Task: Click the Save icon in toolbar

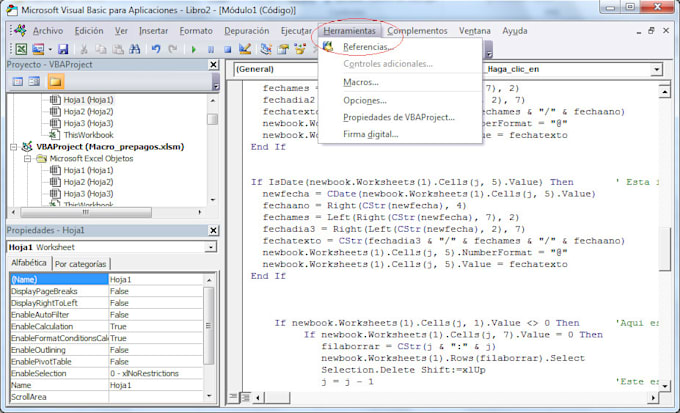Action: pos(63,49)
